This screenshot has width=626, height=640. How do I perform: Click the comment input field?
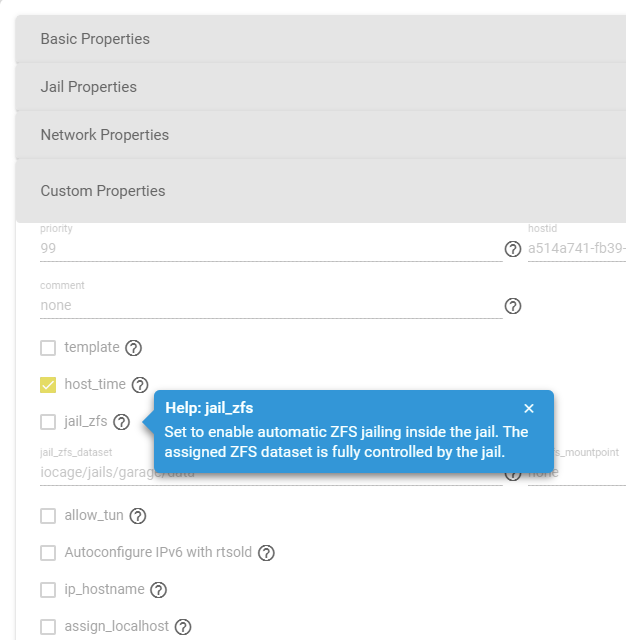270,306
